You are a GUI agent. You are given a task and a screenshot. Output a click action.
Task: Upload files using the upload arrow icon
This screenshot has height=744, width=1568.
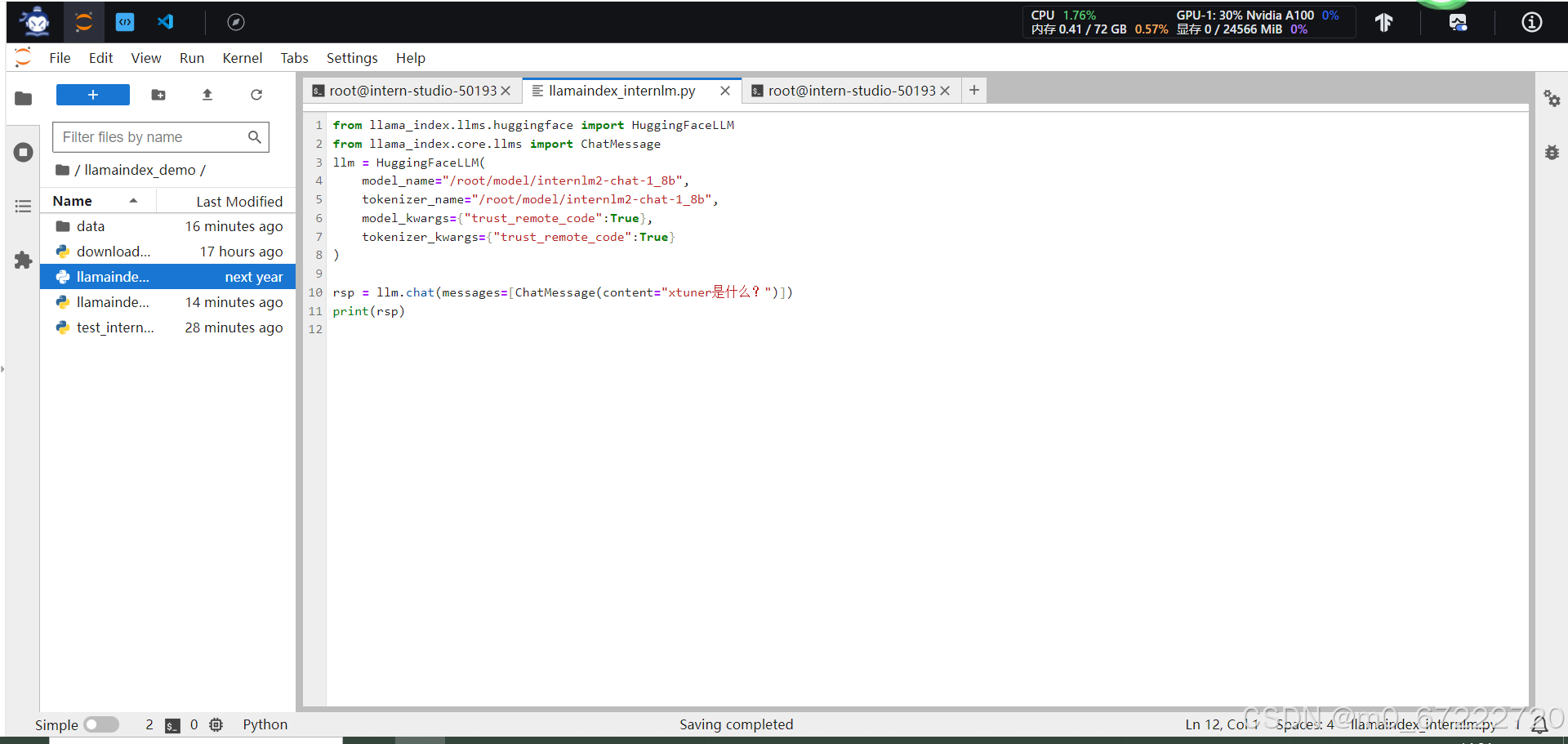[x=207, y=95]
